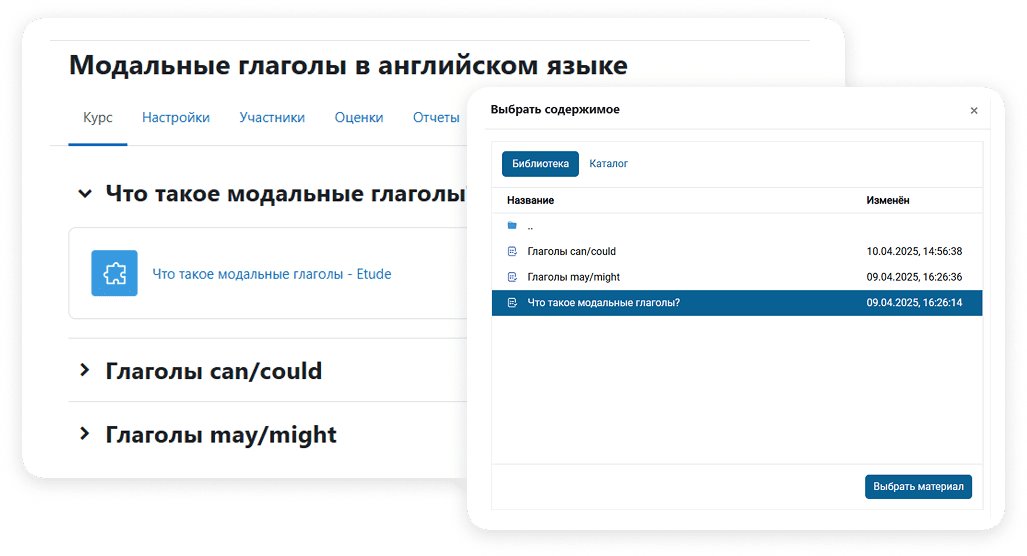Expand the Глаголы may/might section
This screenshot has width=1027, height=556.
coord(85,435)
